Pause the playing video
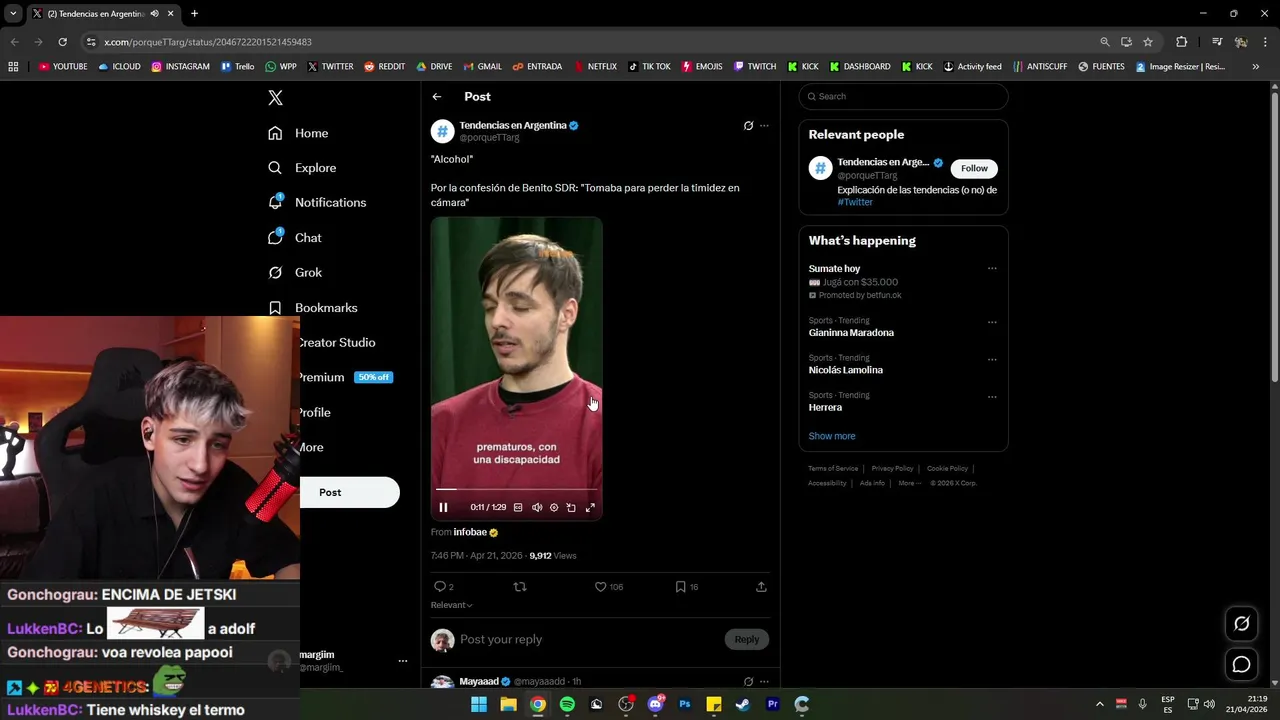1280x720 pixels. (x=444, y=507)
